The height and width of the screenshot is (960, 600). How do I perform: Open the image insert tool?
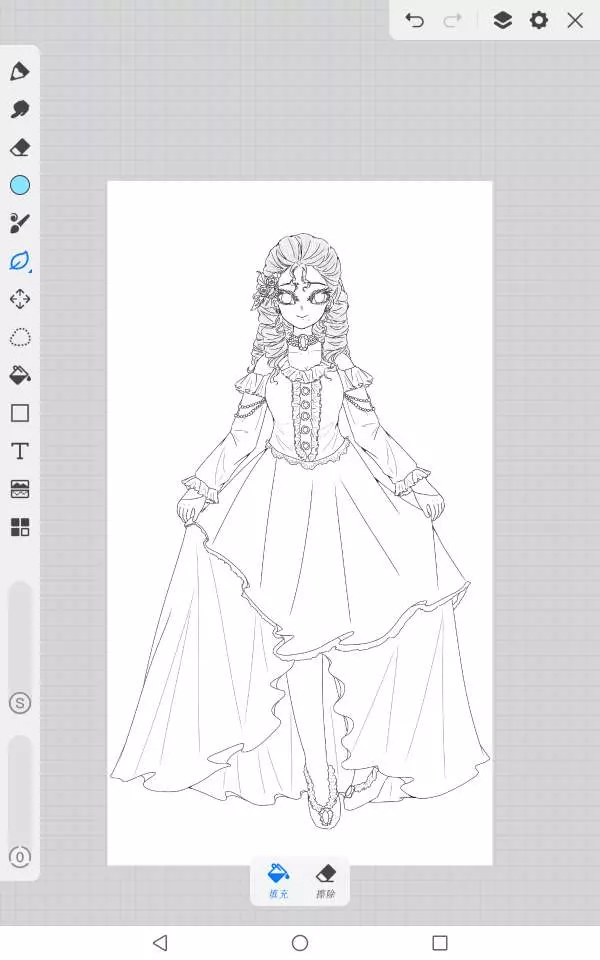[x=20, y=489]
